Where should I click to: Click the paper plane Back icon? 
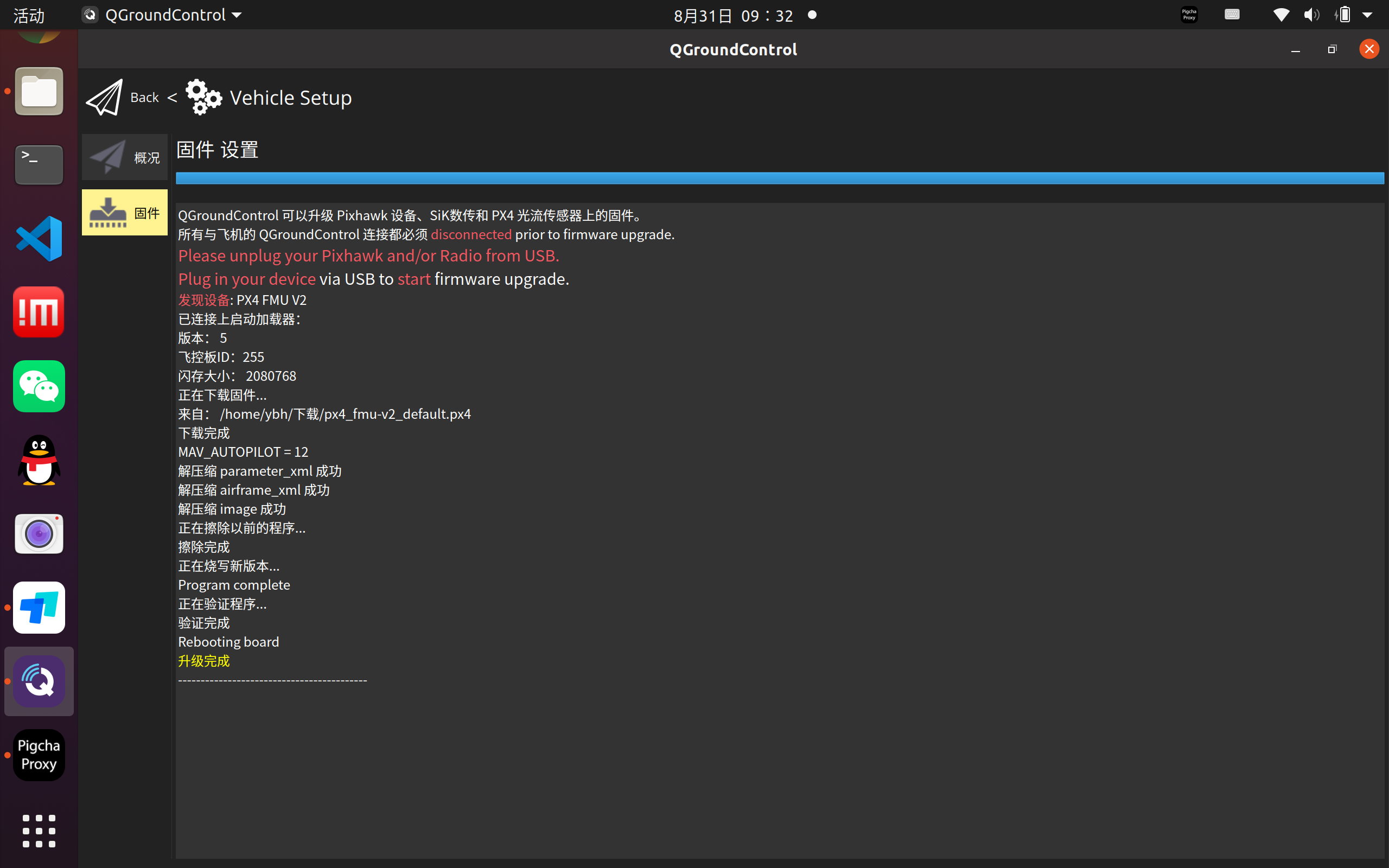pos(105,98)
